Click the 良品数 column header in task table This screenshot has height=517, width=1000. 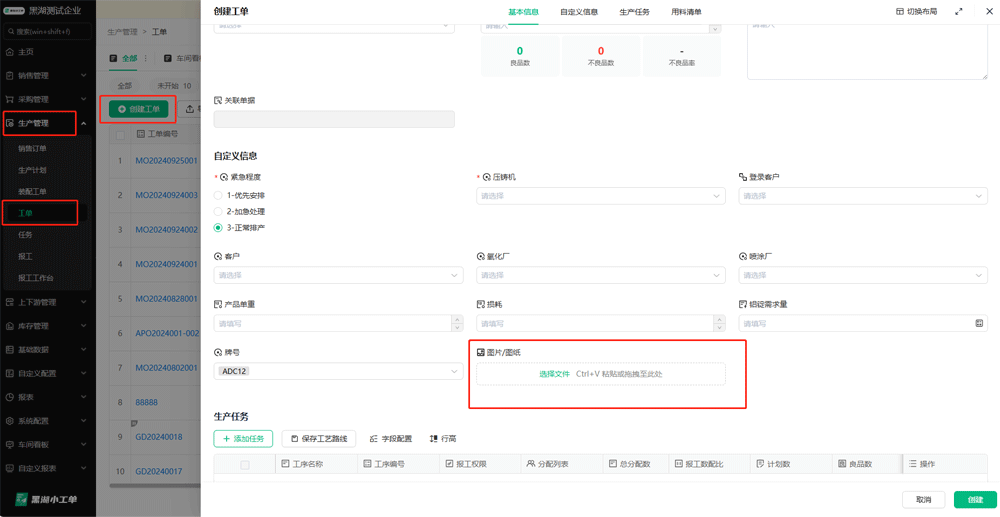855,464
